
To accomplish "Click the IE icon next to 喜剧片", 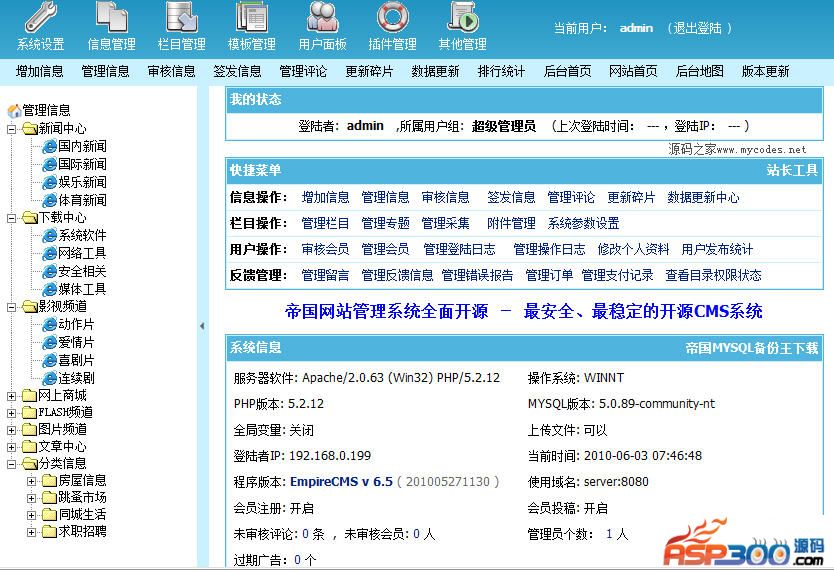I will coord(49,360).
